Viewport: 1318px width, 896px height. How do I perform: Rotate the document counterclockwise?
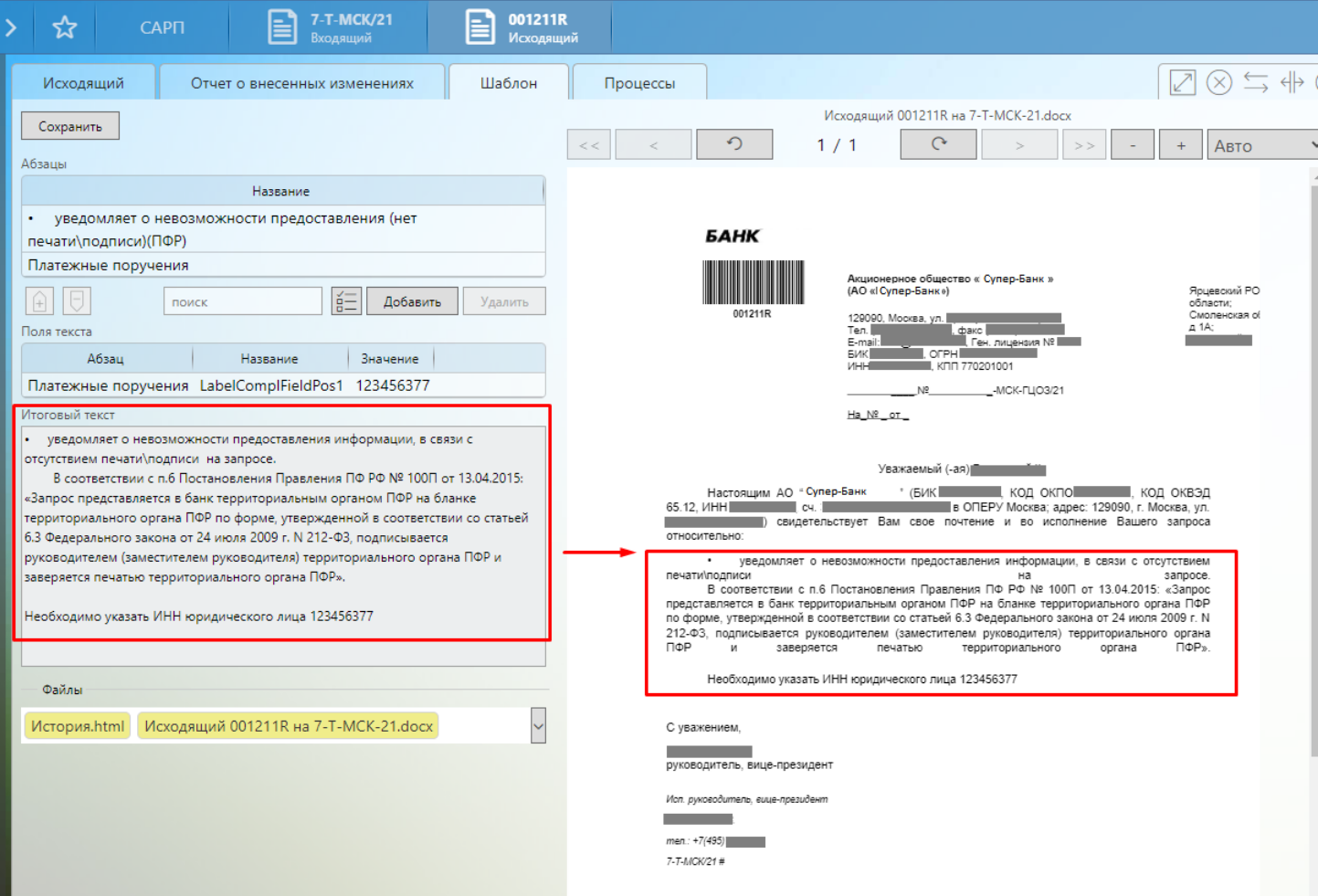[734, 144]
